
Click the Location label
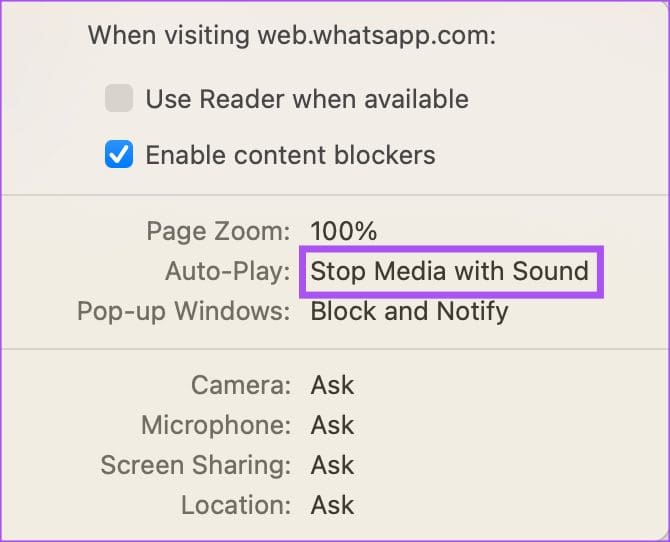coord(236,505)
